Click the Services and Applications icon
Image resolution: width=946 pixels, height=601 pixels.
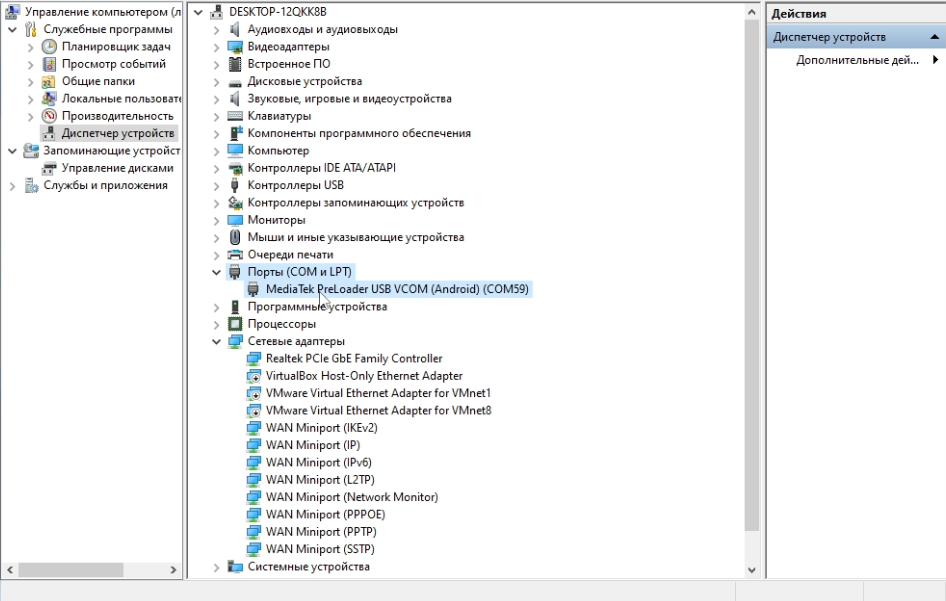coord(31,185)
